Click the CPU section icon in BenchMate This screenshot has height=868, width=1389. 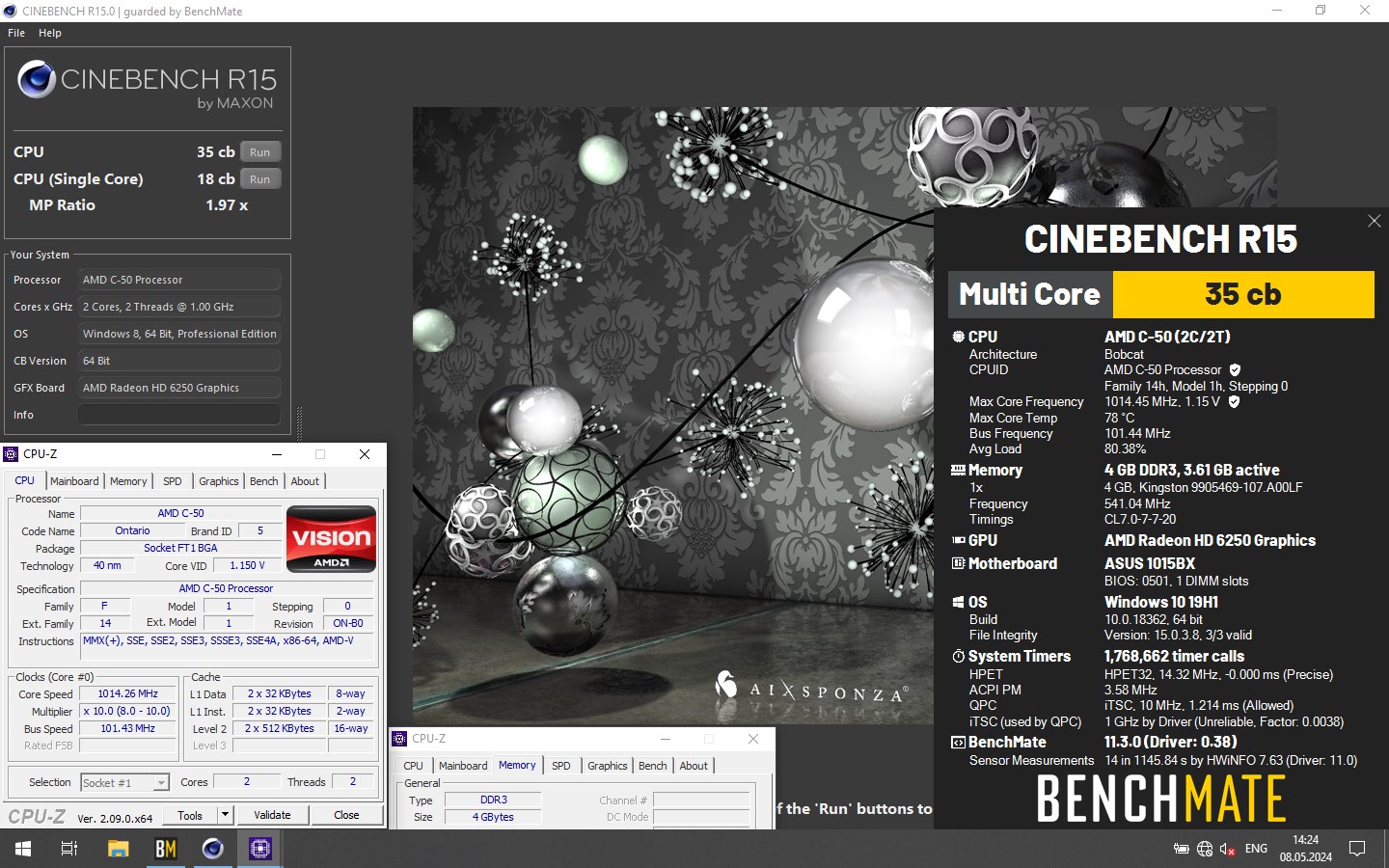pyautogui.click(x=958, y=337)
